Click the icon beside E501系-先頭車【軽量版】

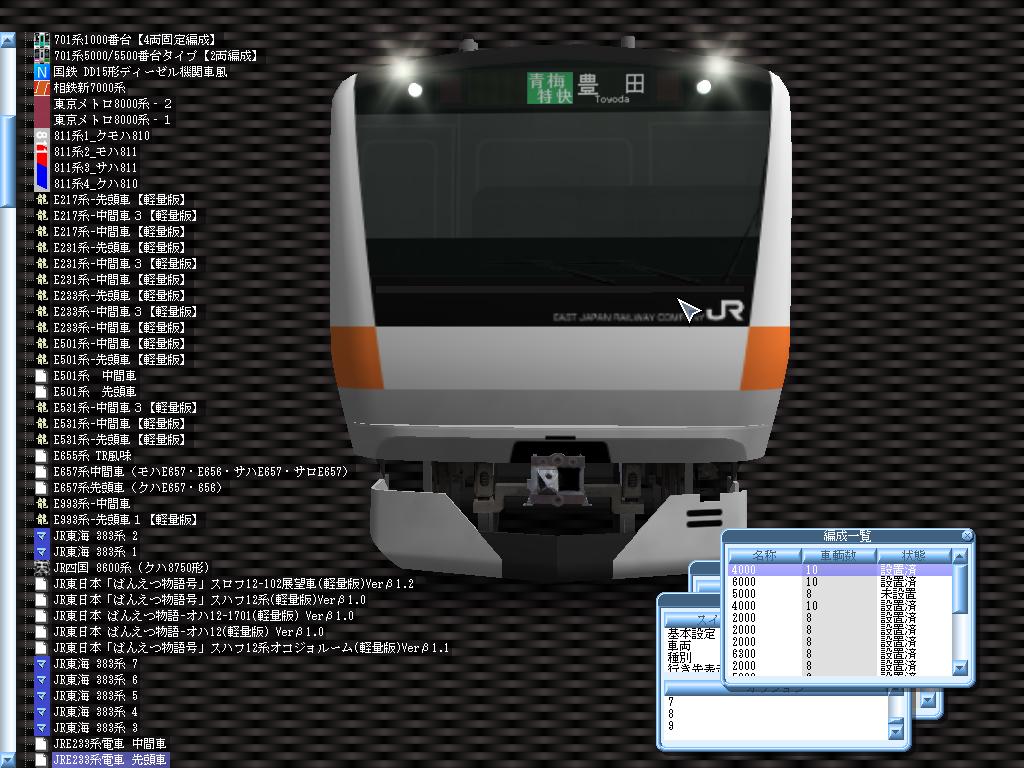(42, 360)
